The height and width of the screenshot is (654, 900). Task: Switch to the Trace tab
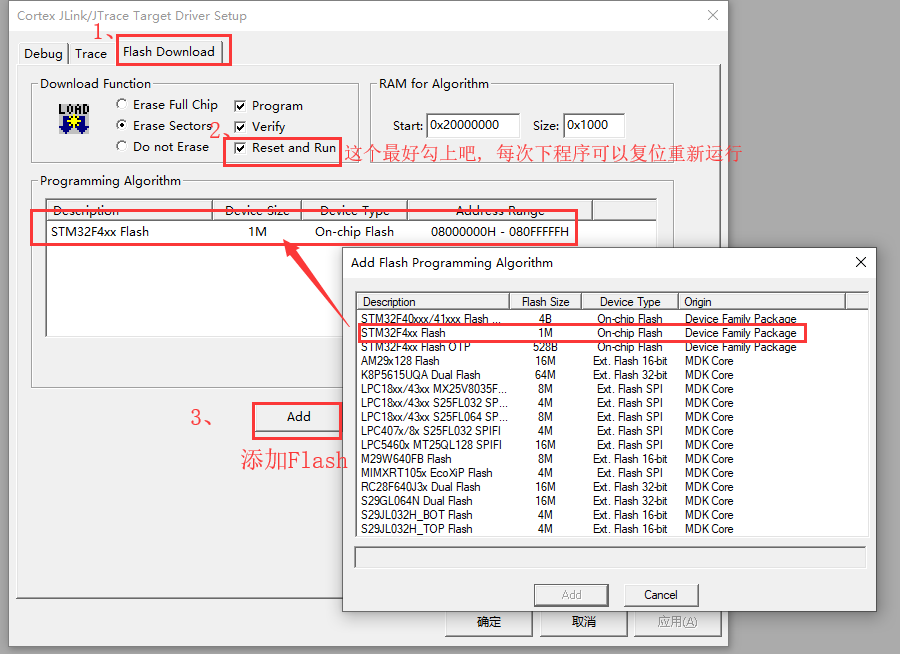tap(91, 54)
